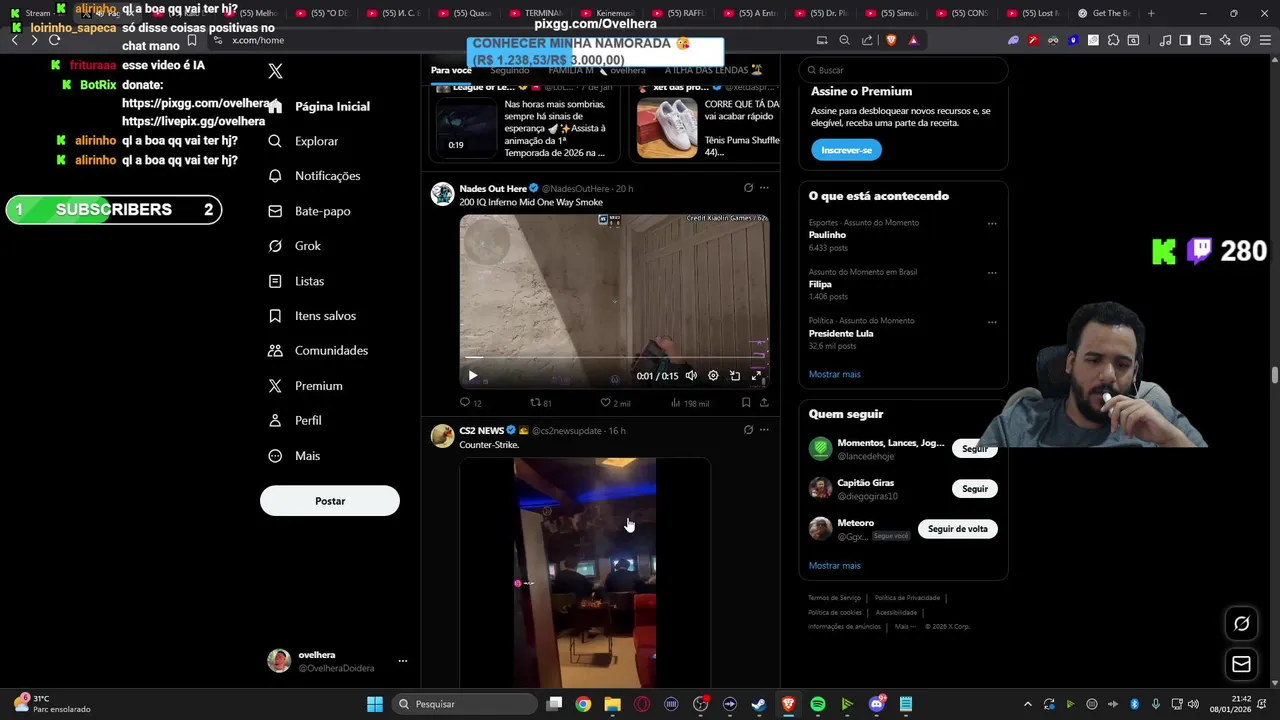Open options for Paulinho trending topic
The width and height of the screenshot is (1280, 720).
(x=992, y=224)
